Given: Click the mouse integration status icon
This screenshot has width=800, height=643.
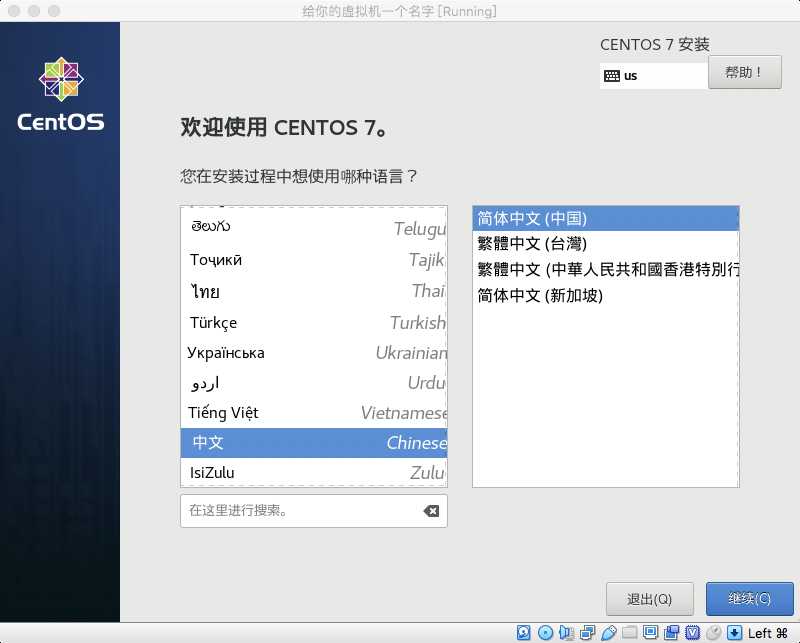Looking at the screenshot, I should (x=713, y=633).
